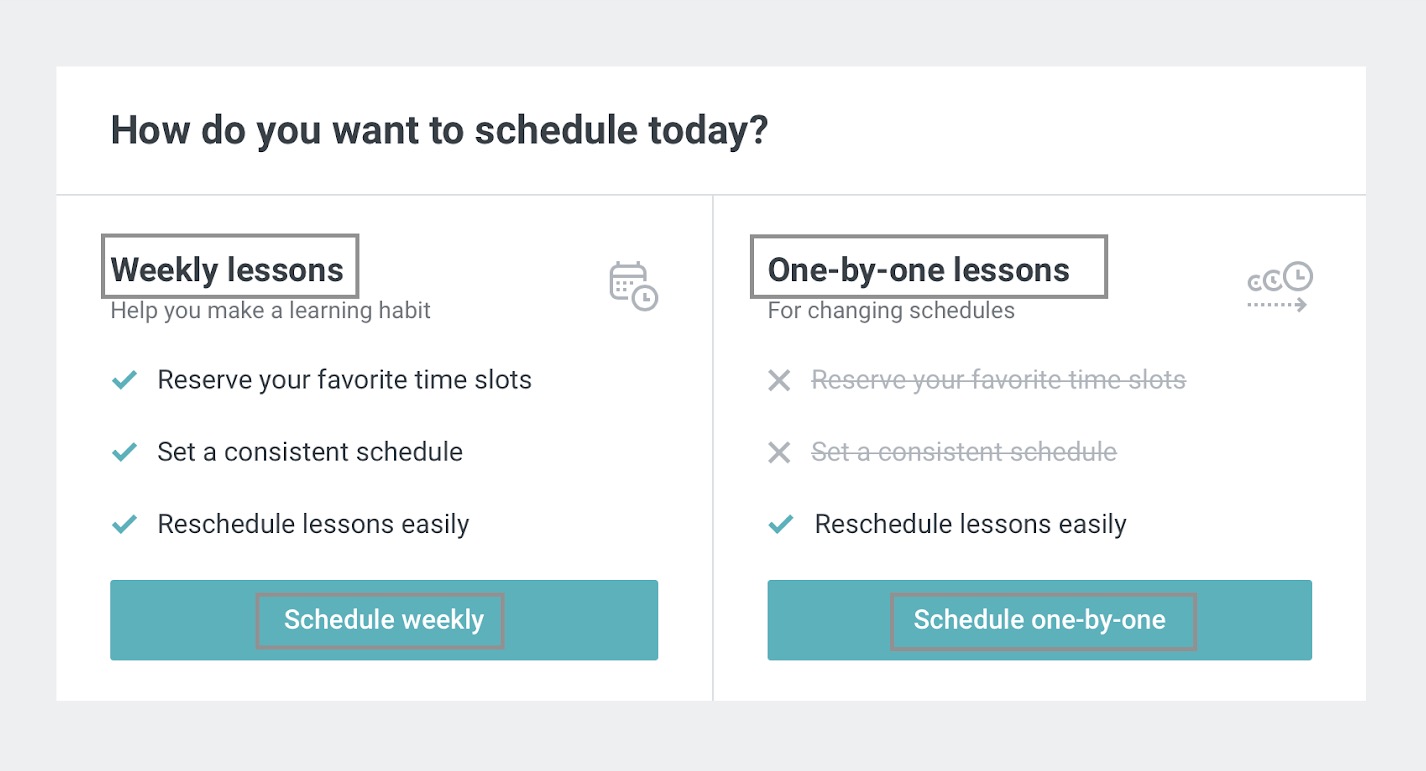Click checkmark beside weekly "Set a consistent schedule"

(124, 452)
